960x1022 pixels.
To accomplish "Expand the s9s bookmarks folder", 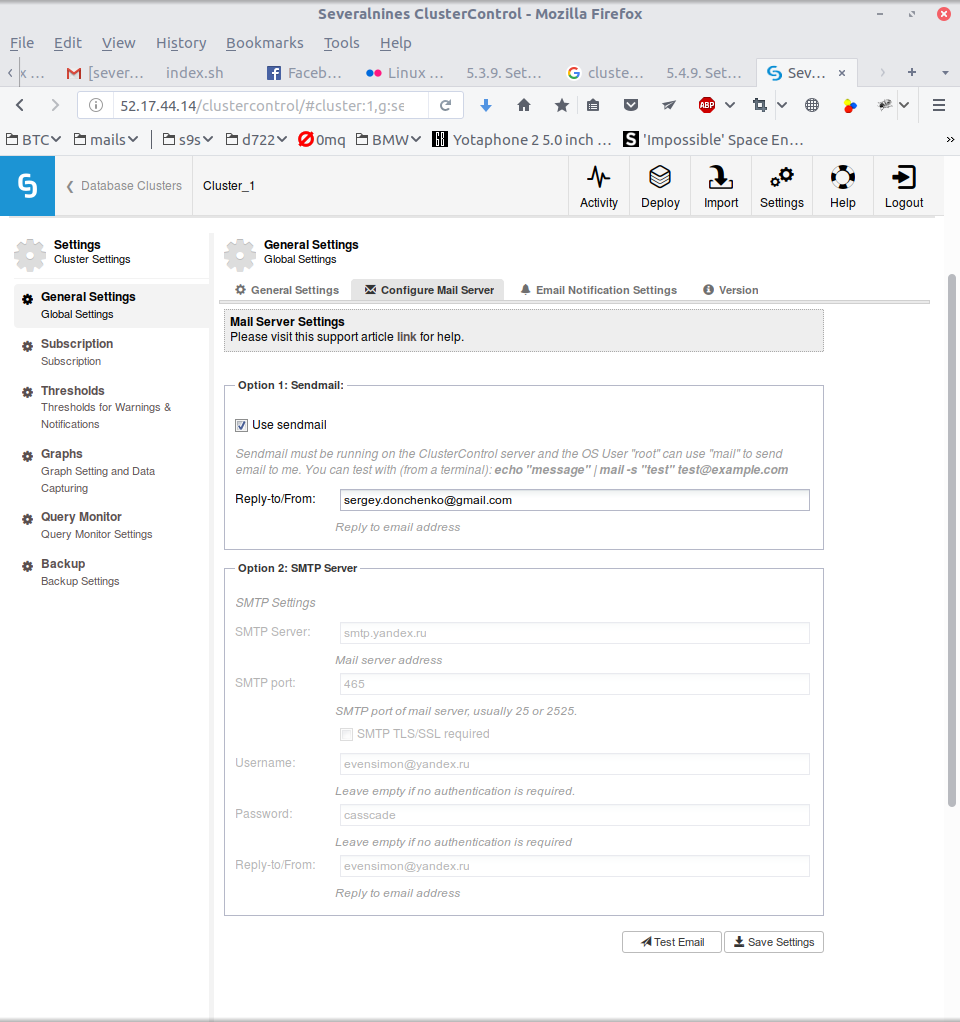I will click(x=188, y=139).
